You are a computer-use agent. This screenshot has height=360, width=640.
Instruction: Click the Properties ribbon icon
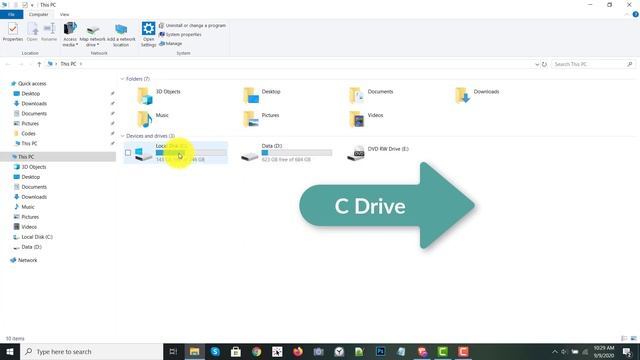13,32
